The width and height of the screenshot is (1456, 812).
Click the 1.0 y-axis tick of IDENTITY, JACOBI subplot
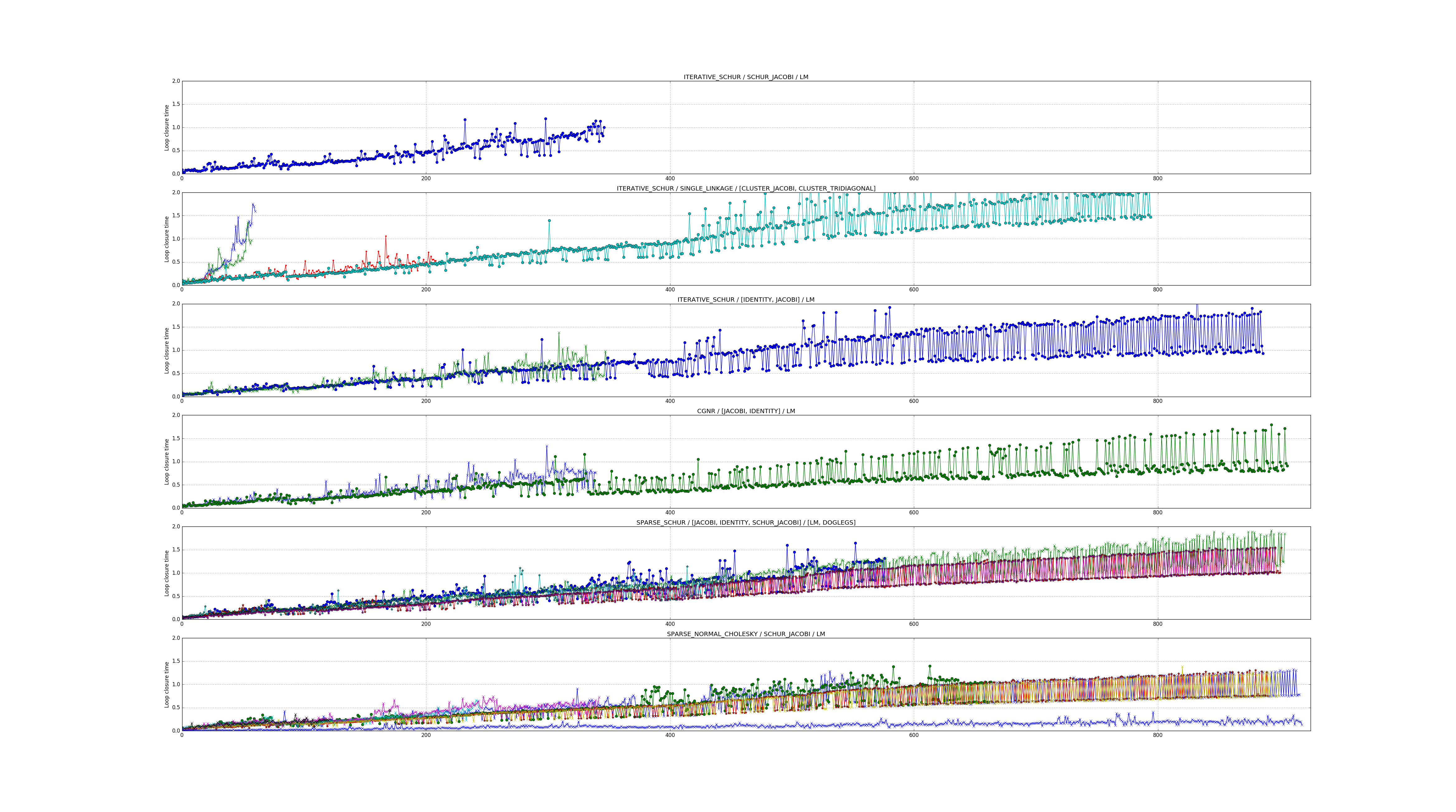pos(176,350)
